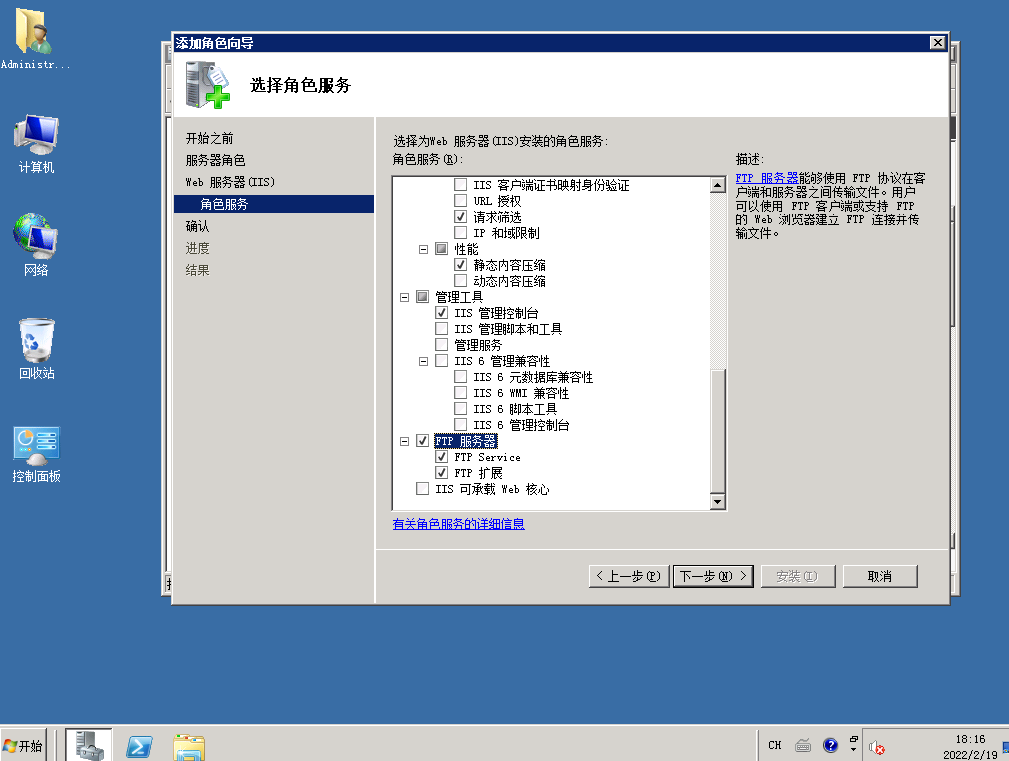Viewport: 1009px width, 761px height.
Task: Open 有关角色服务的详细信息 link
Action: [458, 524]
